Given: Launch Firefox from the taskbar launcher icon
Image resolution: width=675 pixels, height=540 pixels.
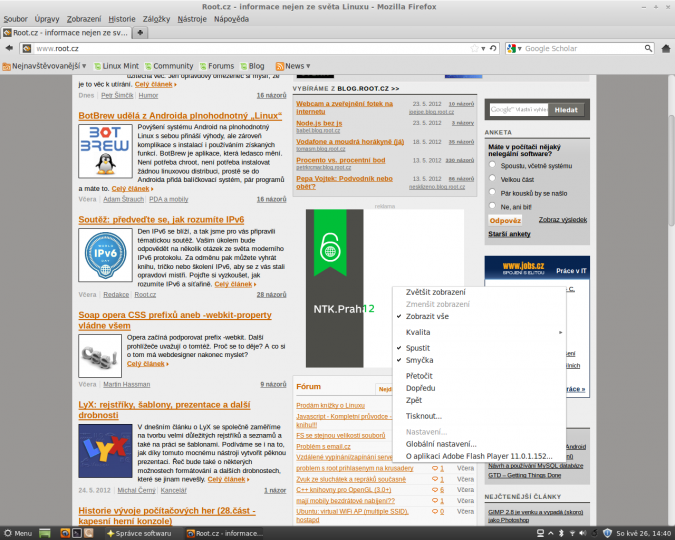Looking at the screenshot, I should click(65, 533).
